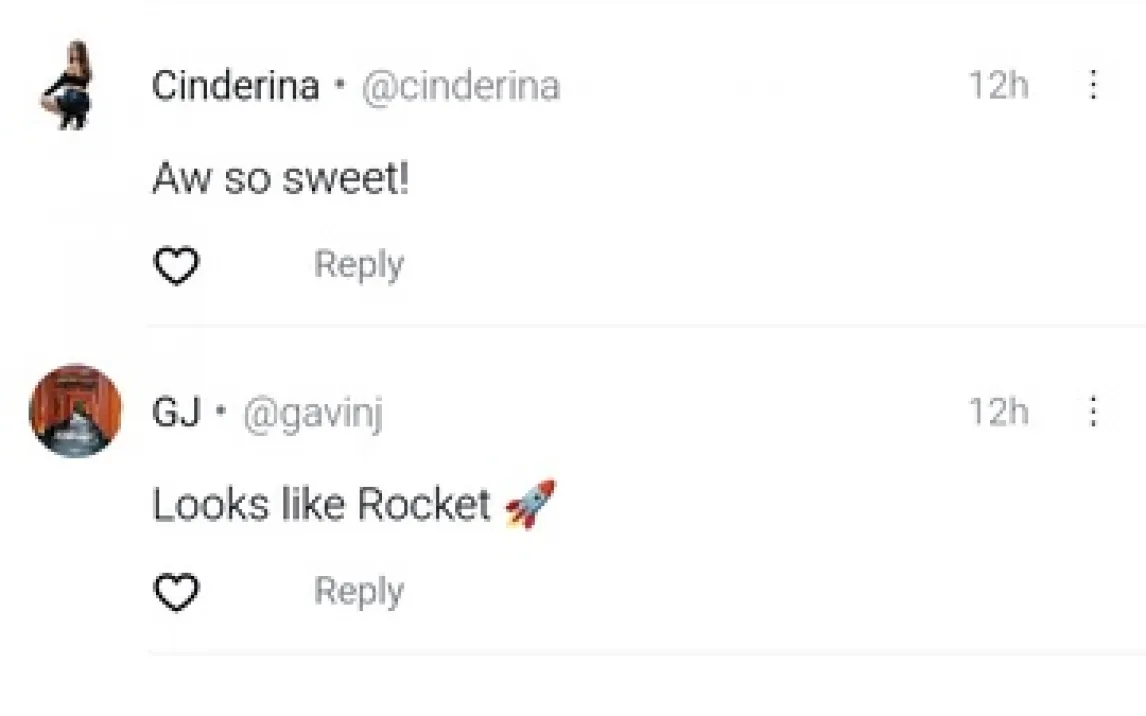Reply to GJ's Rocket comment
Screen dimensions: 1146x716
(x=359, y=591)
